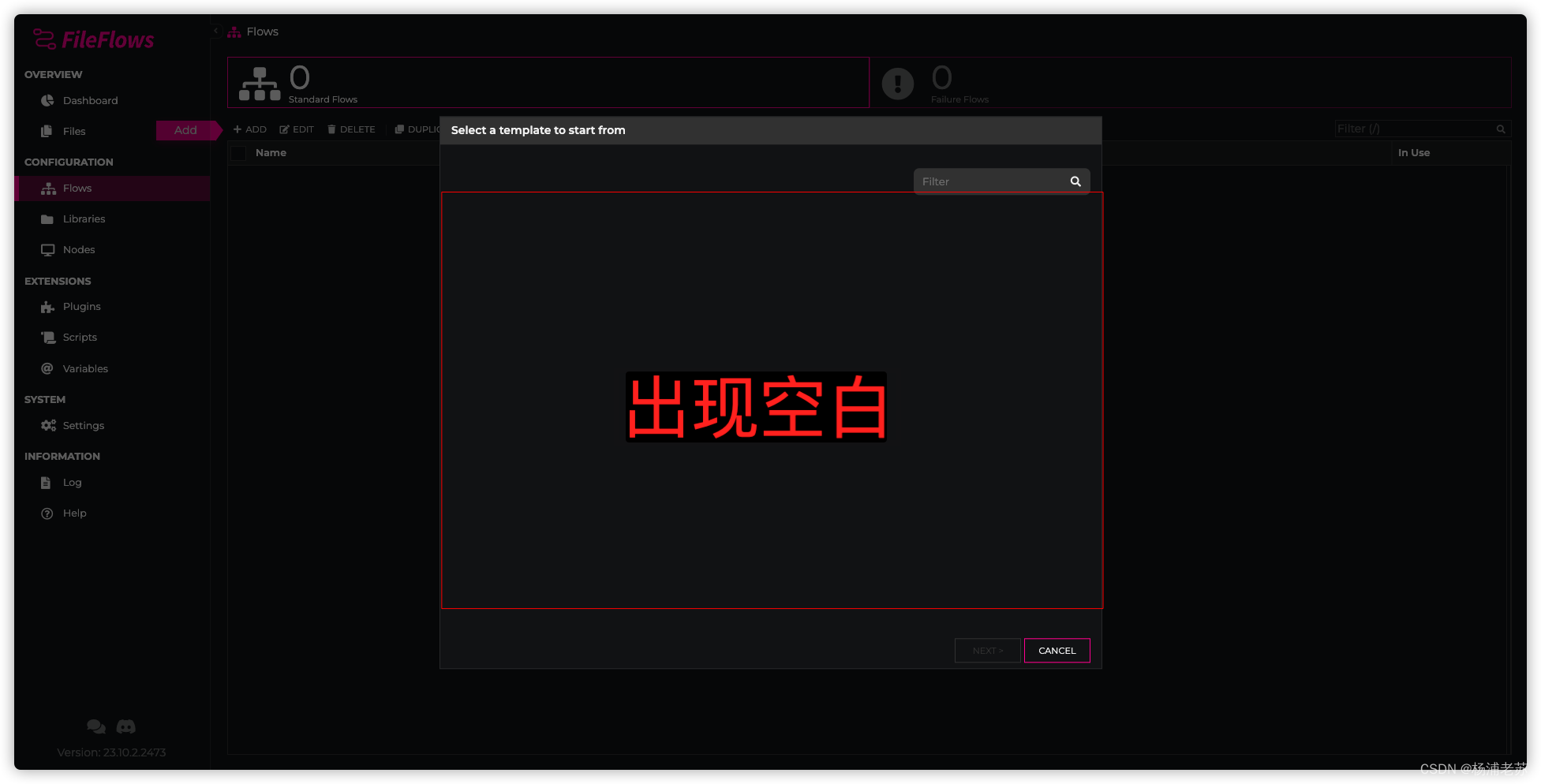Open the Scripts page
Viewport: 1541px width, 784px height.
tap(78, 337)
